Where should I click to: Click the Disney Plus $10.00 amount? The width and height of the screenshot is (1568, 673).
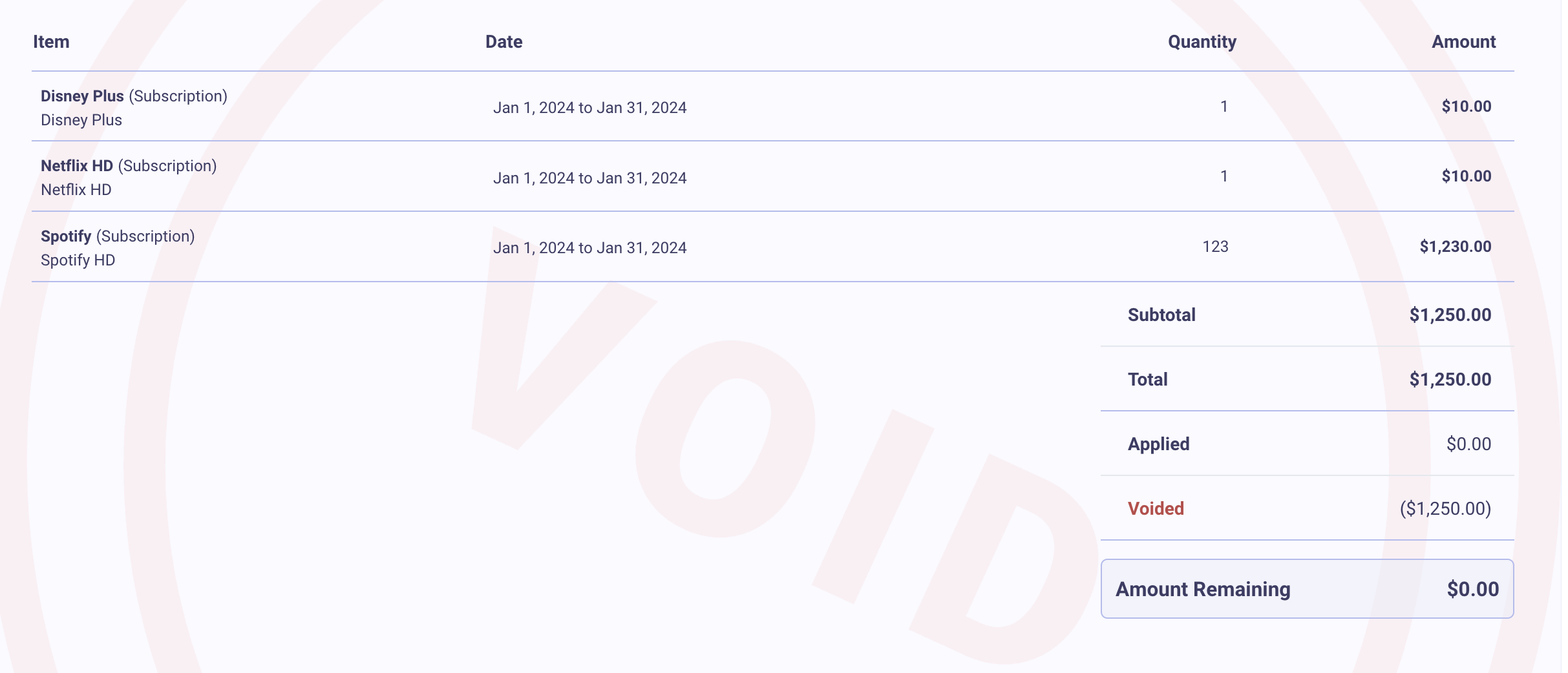coord(1467,107)
